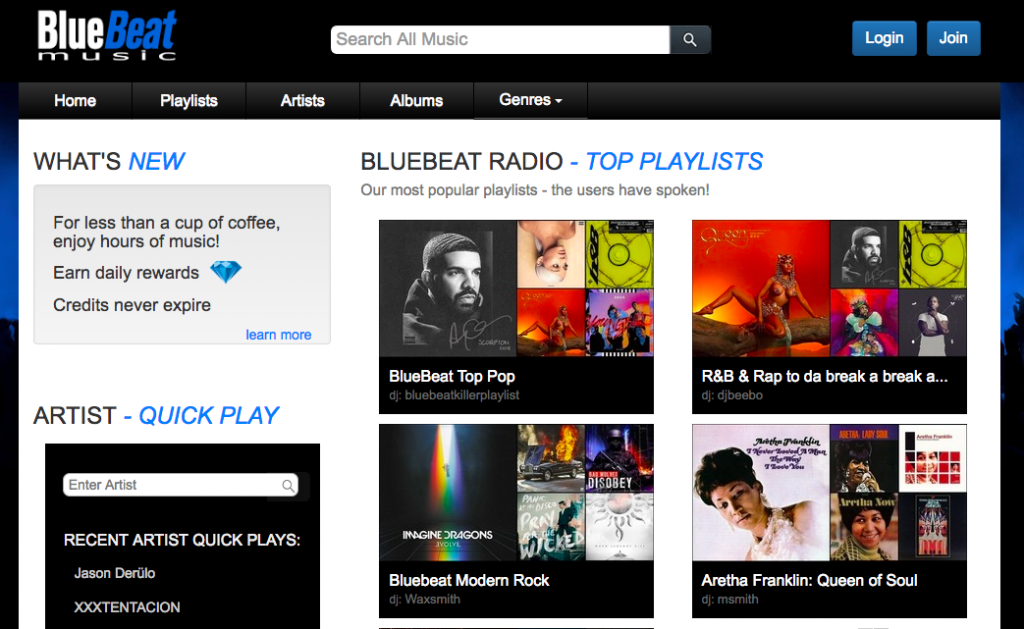Open Aretha Franklin: Queen of Soul title
This screenshot has height=629, width=1024.
[809, 580]
